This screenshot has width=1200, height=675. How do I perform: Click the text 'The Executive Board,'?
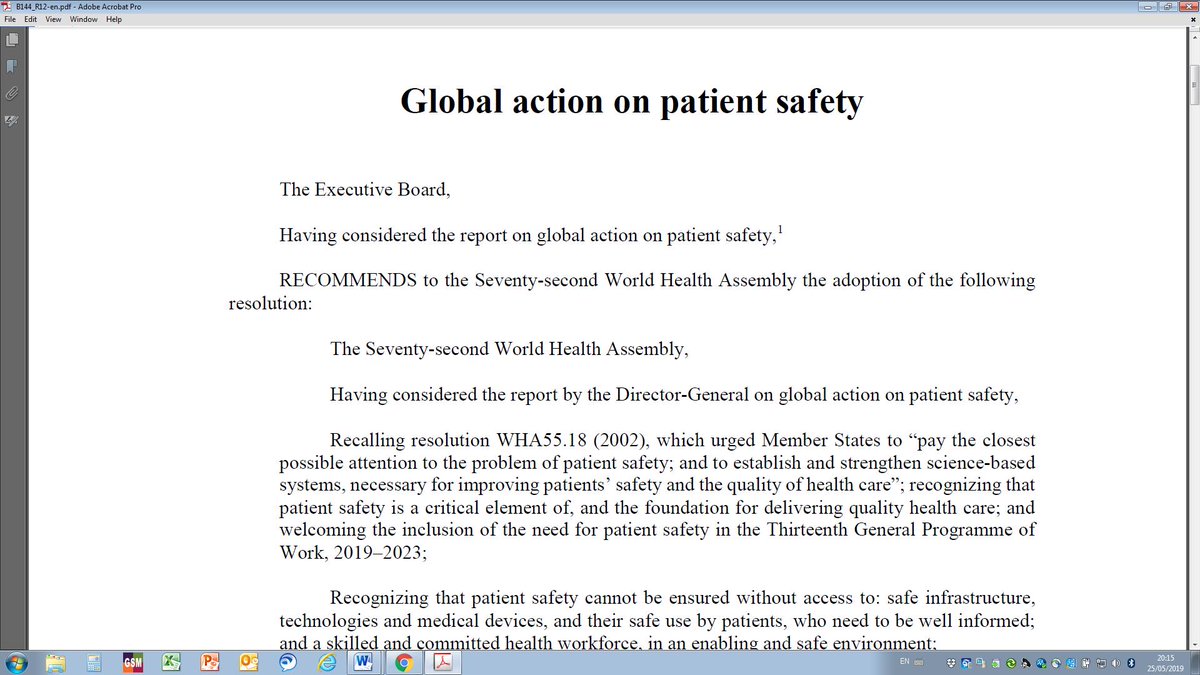pos(364,189)
